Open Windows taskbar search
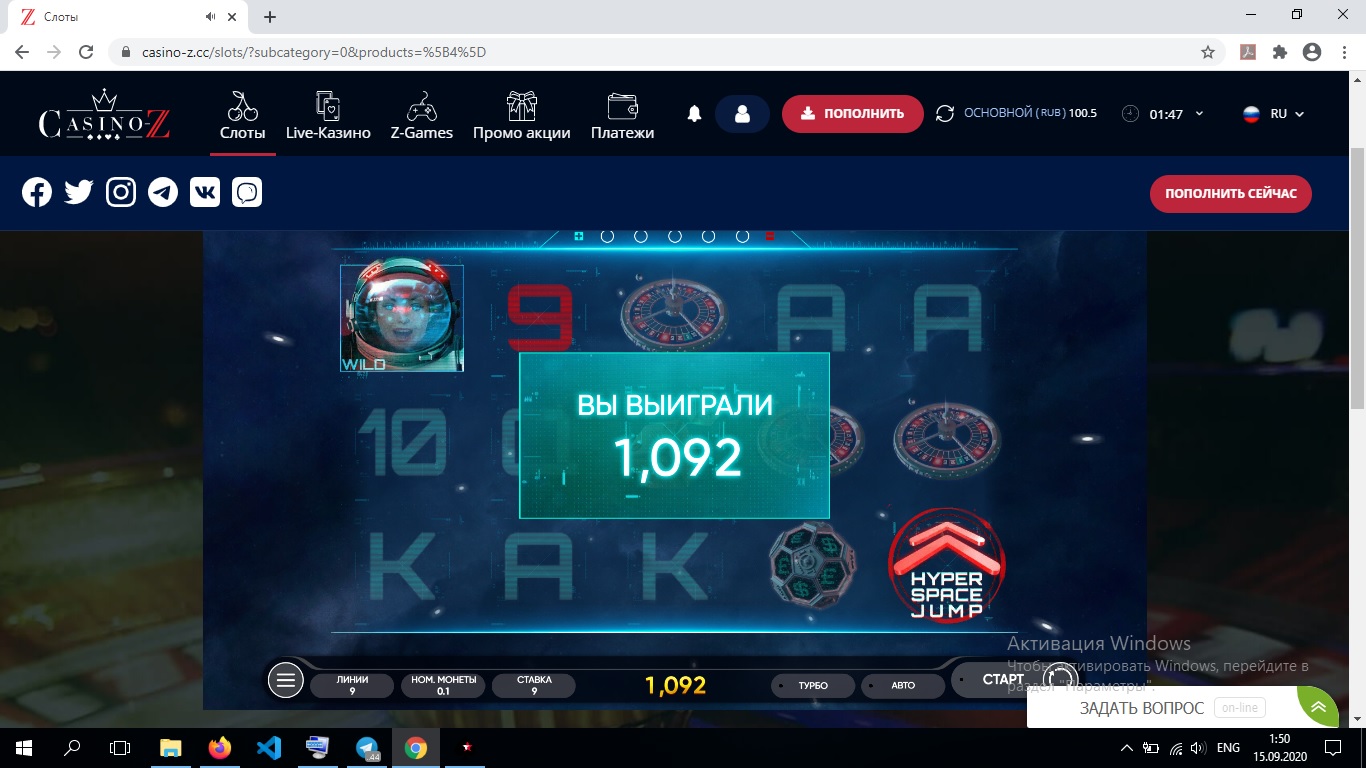Viewport: 1366px width, 768px height. [72, 747]
